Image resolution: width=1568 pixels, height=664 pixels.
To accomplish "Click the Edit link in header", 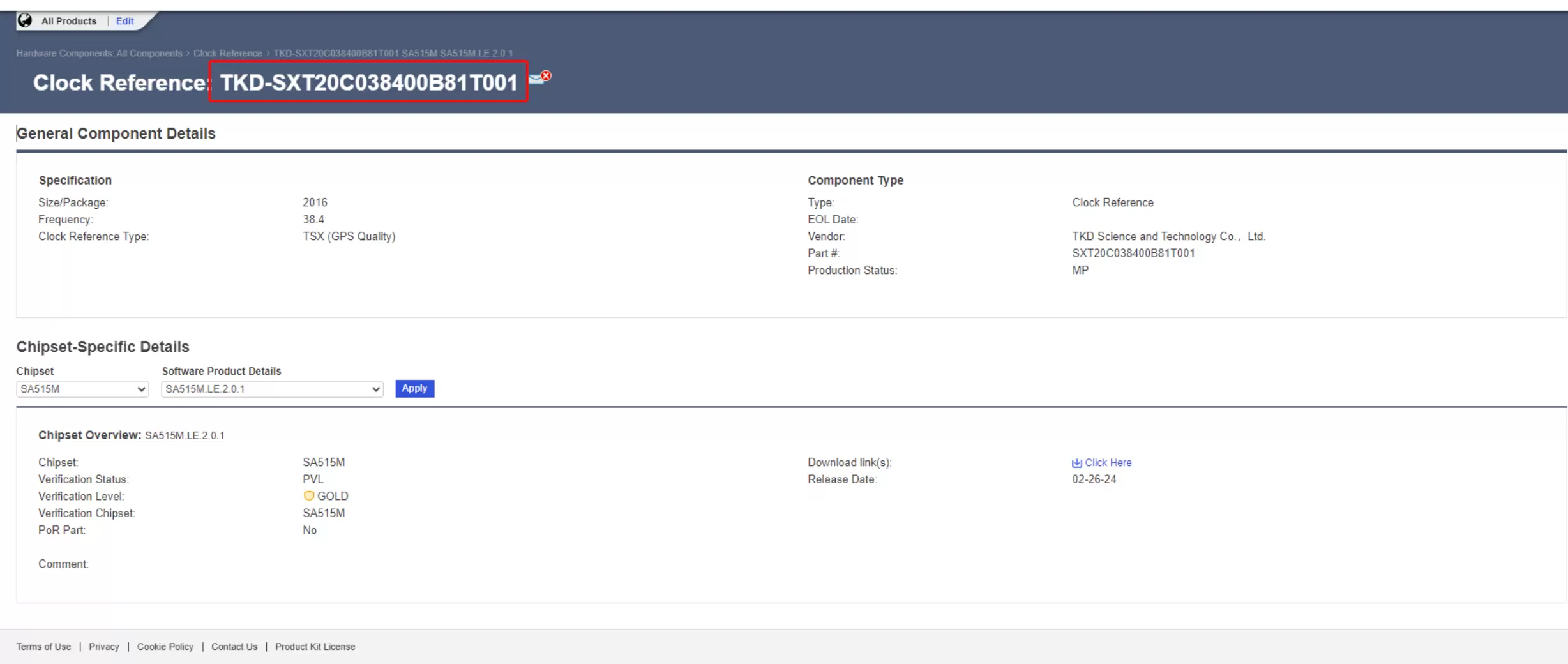I will click(125, 21).
